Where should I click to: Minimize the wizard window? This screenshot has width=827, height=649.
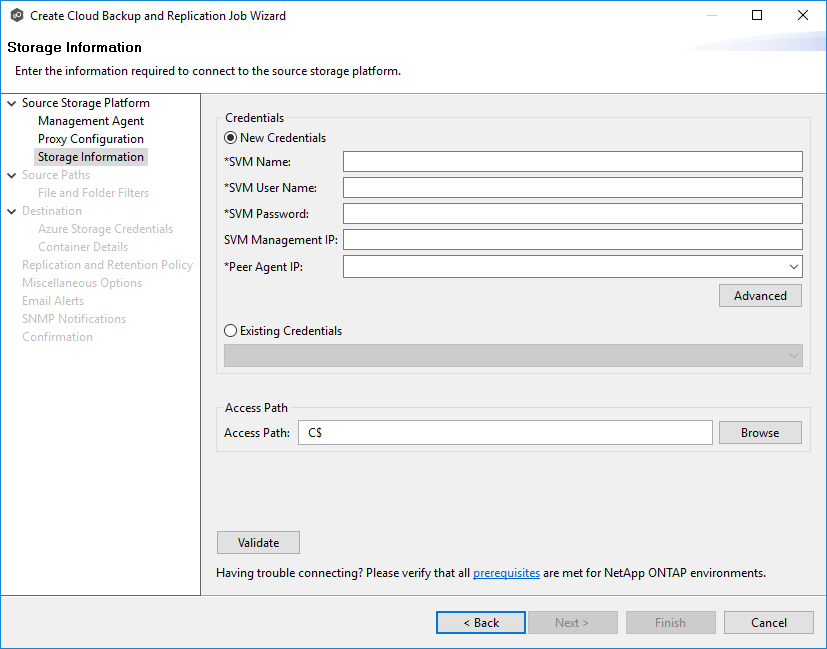click(711, 15)
